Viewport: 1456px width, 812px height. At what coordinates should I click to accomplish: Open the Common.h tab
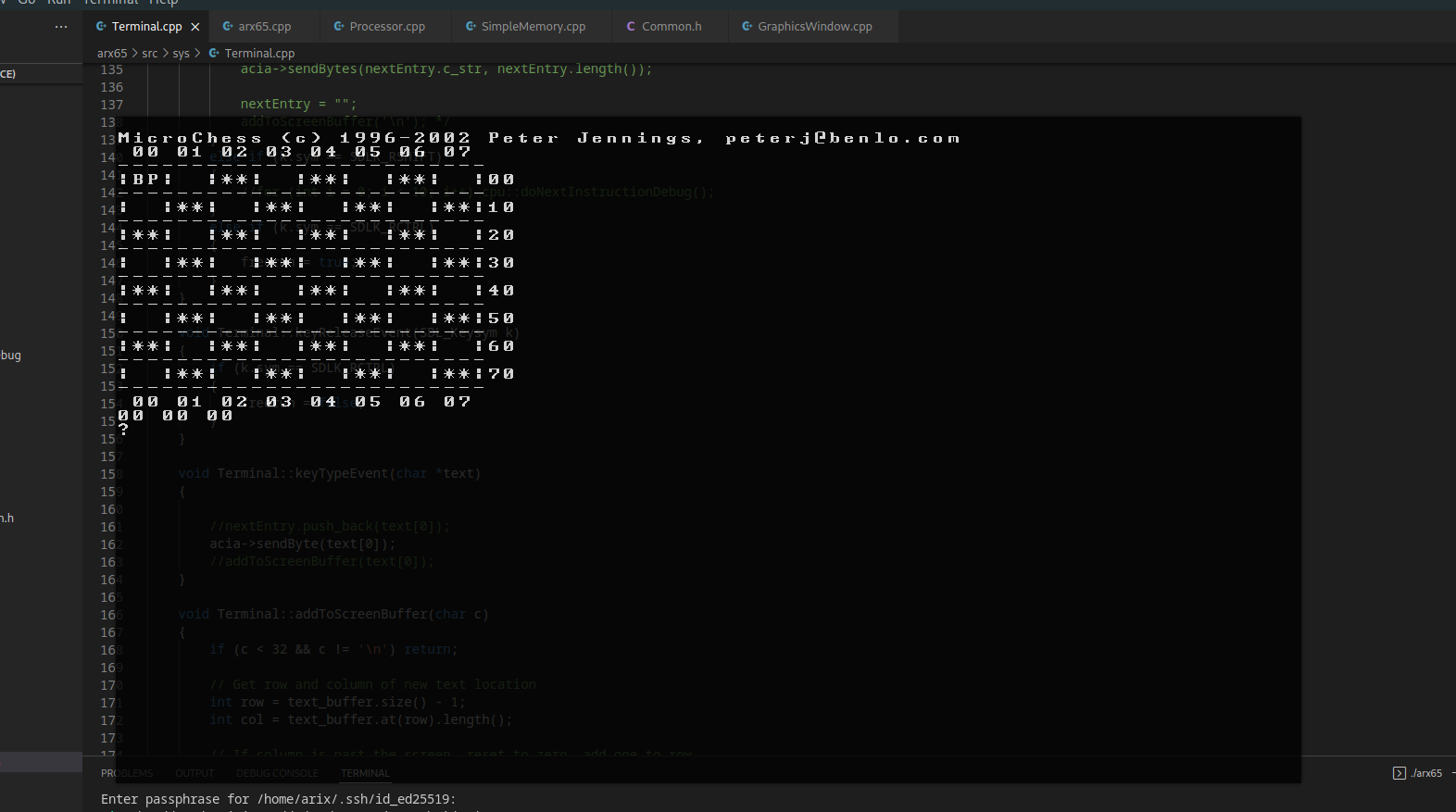coord(671,27)
